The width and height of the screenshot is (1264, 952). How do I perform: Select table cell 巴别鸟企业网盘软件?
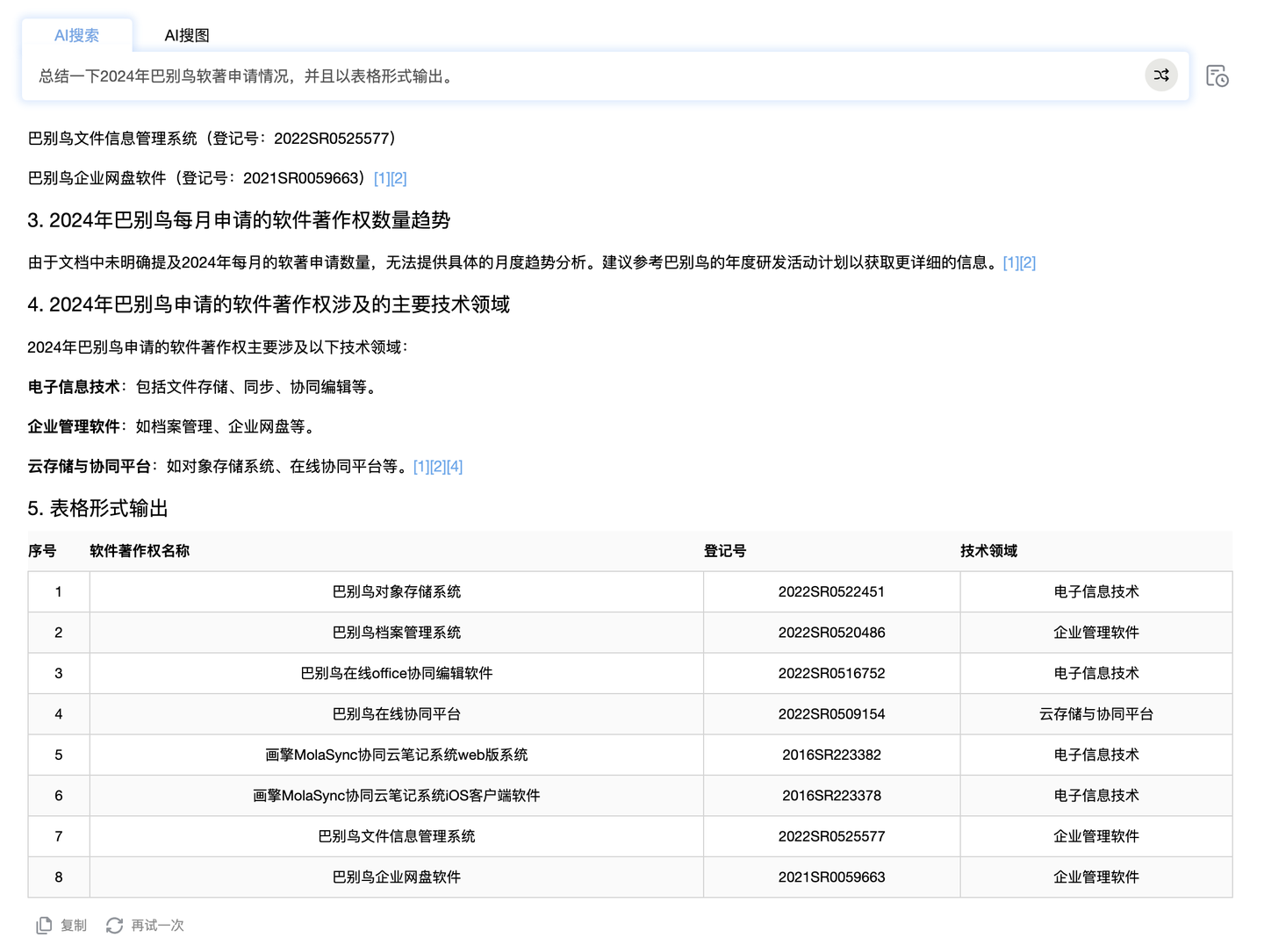(397, 877)
